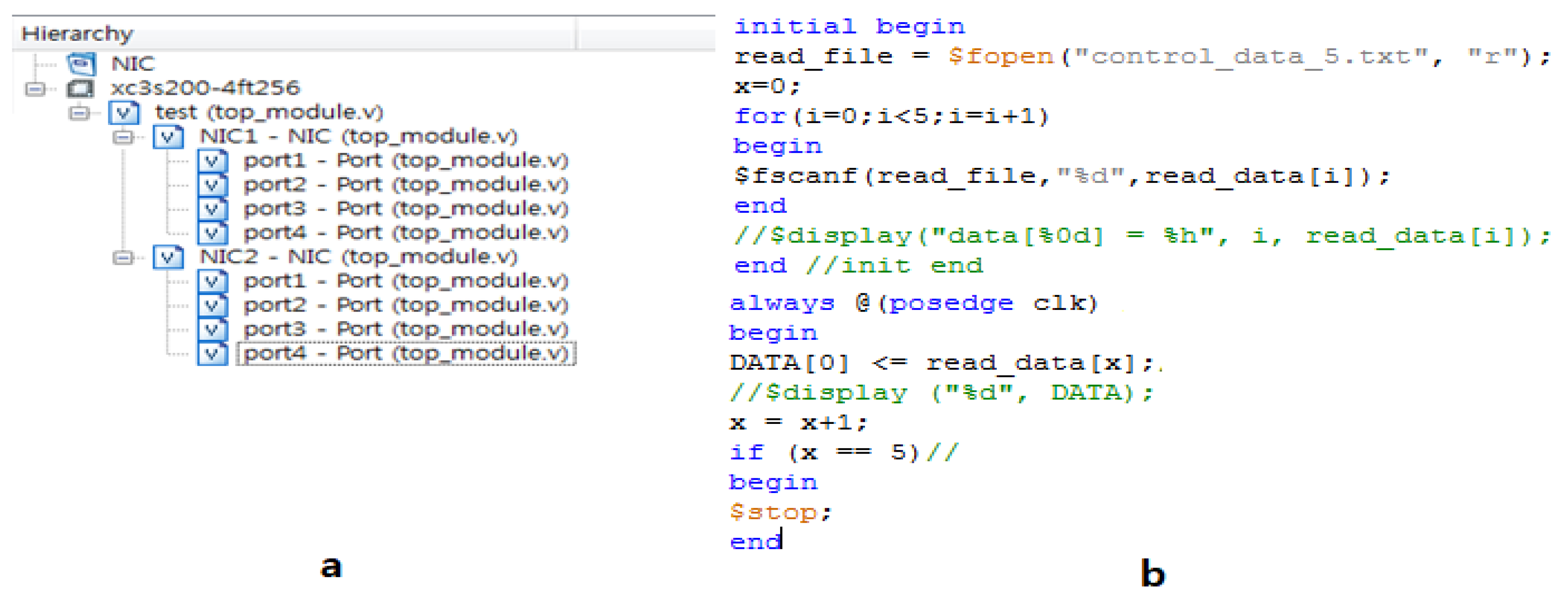Click the Verilog icon beside NIC2
The image size is (1568, 601).
[168, 257]
